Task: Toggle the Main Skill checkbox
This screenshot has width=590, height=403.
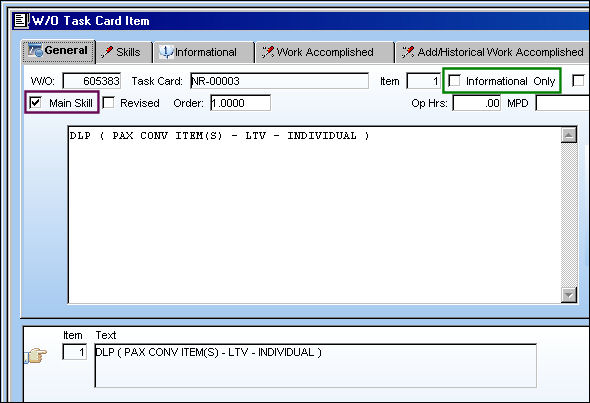Action: pos(35,102)
